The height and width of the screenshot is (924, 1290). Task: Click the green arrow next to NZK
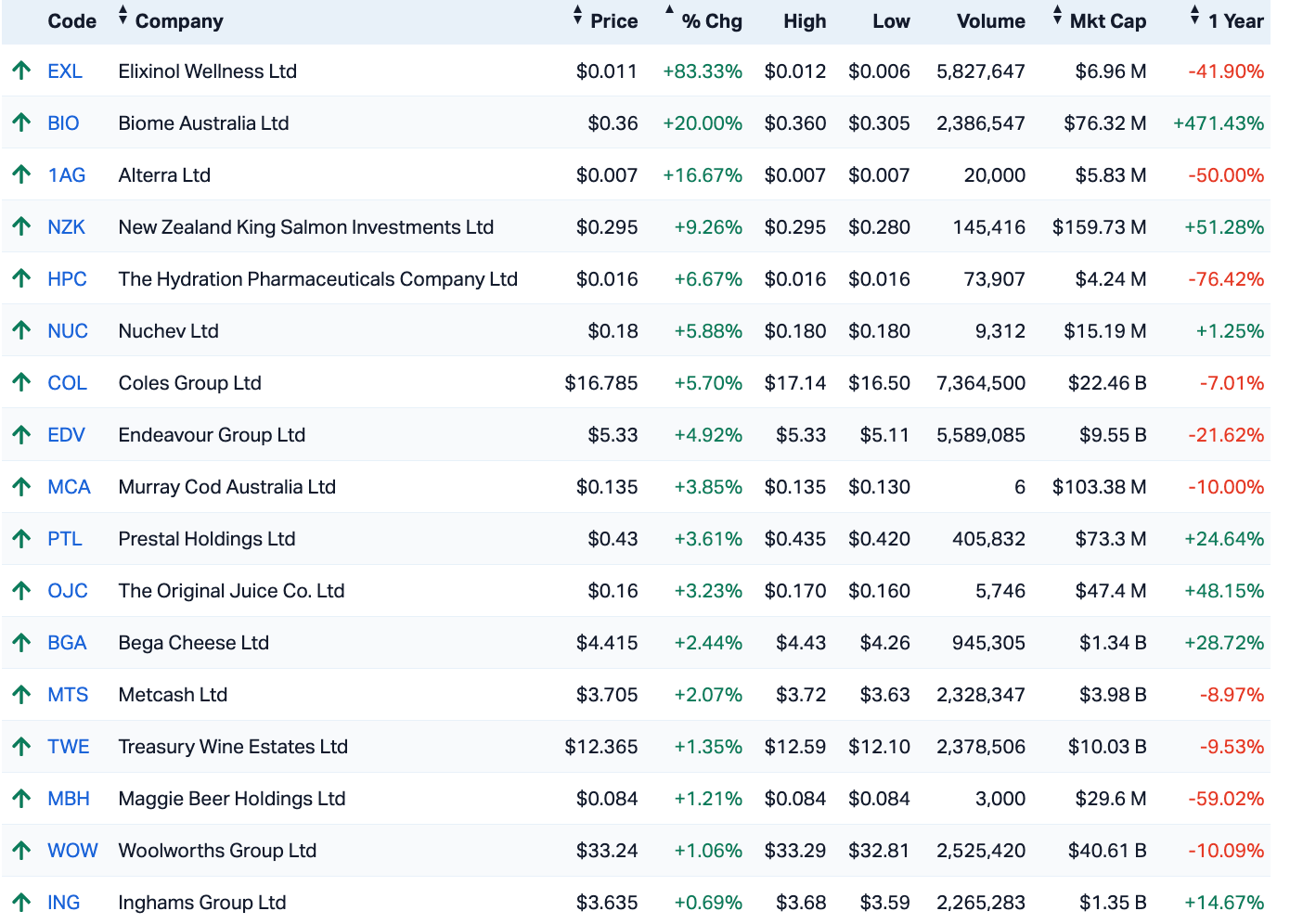pos(21,226)
